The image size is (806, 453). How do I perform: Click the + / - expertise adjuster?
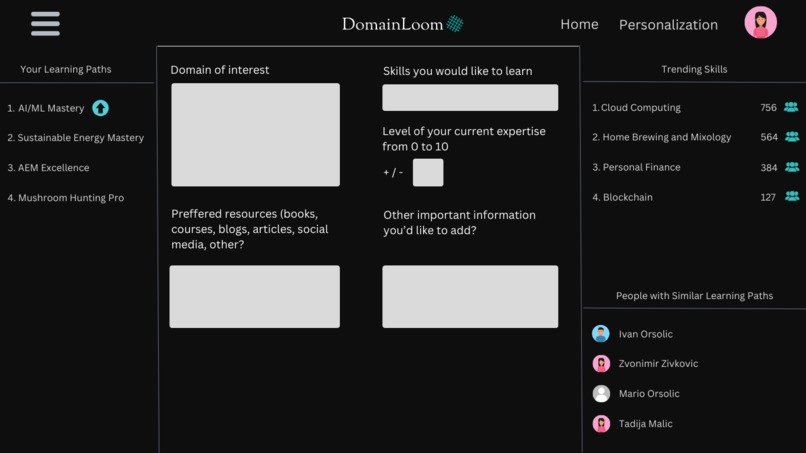tap(393, 173)
